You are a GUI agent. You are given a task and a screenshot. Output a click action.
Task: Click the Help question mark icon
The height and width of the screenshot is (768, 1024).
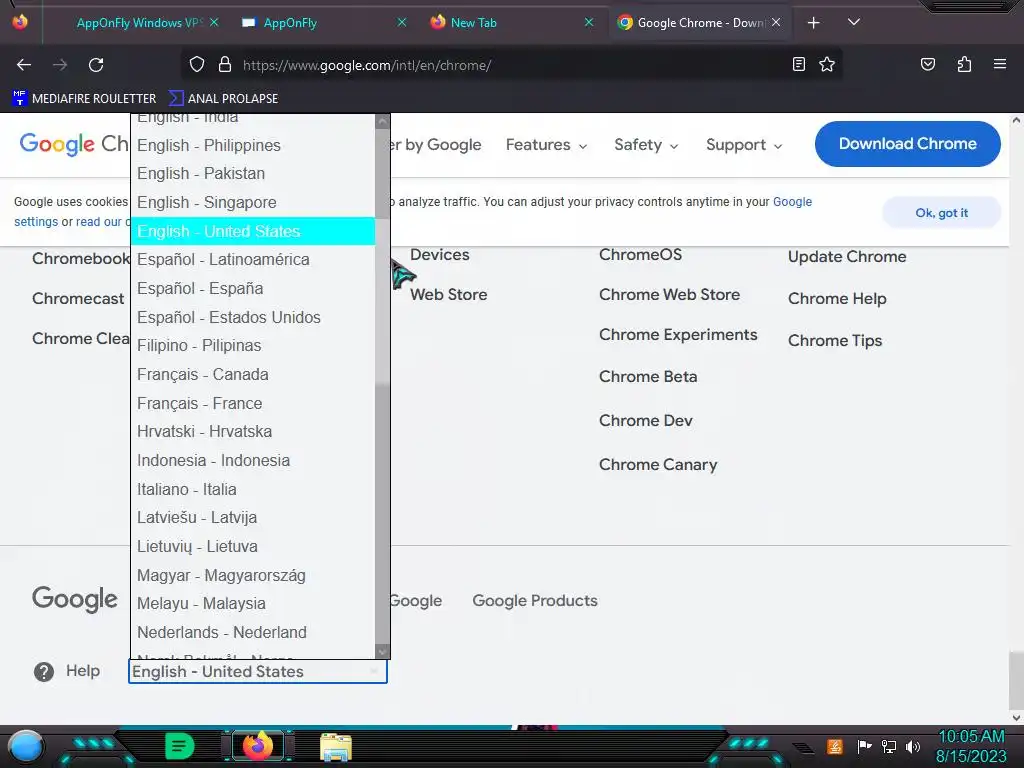[44, 671]
